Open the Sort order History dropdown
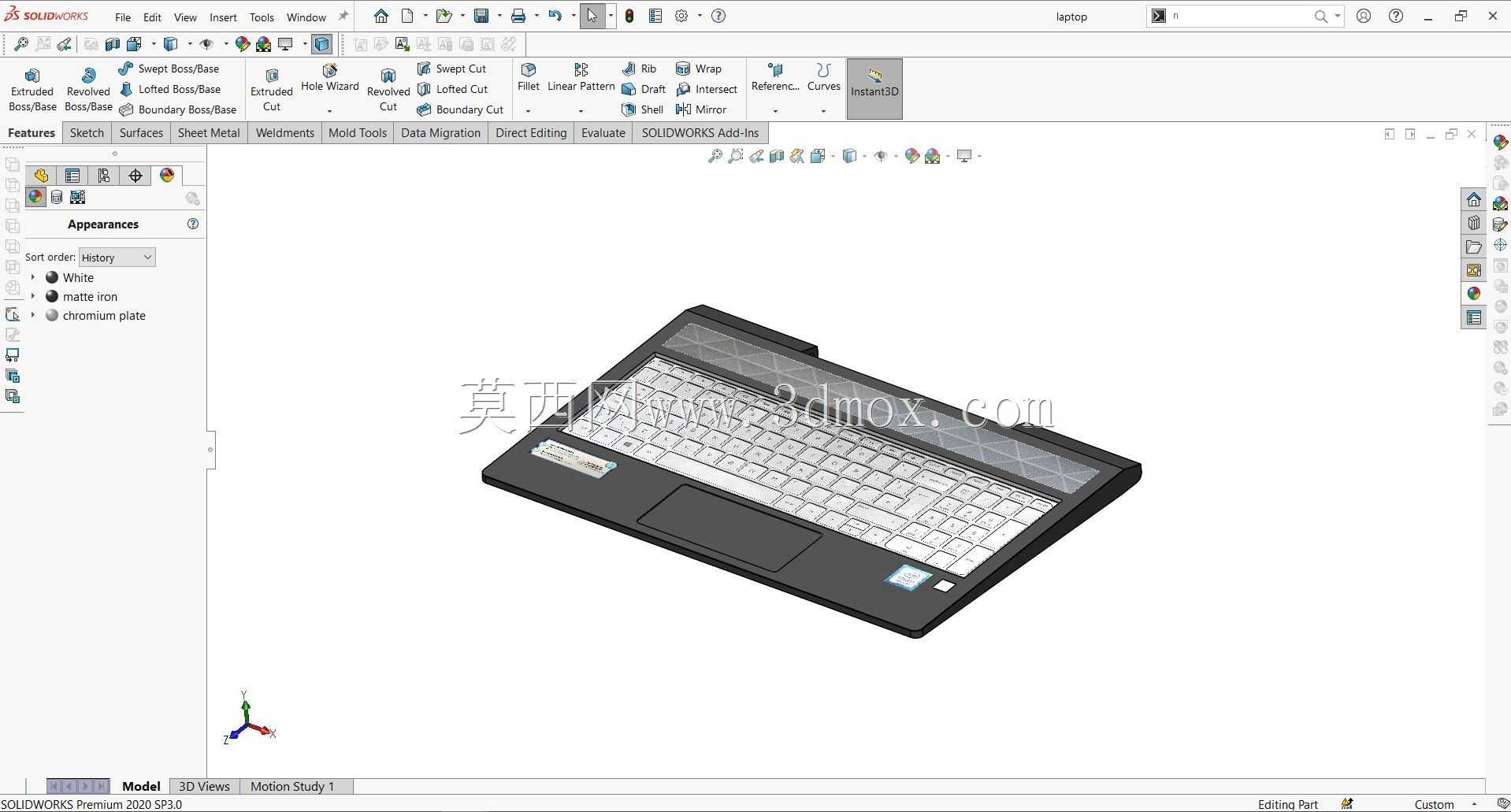Viewport: 1511px width, 812px height. pyautogui.click(x=117, y=257)
